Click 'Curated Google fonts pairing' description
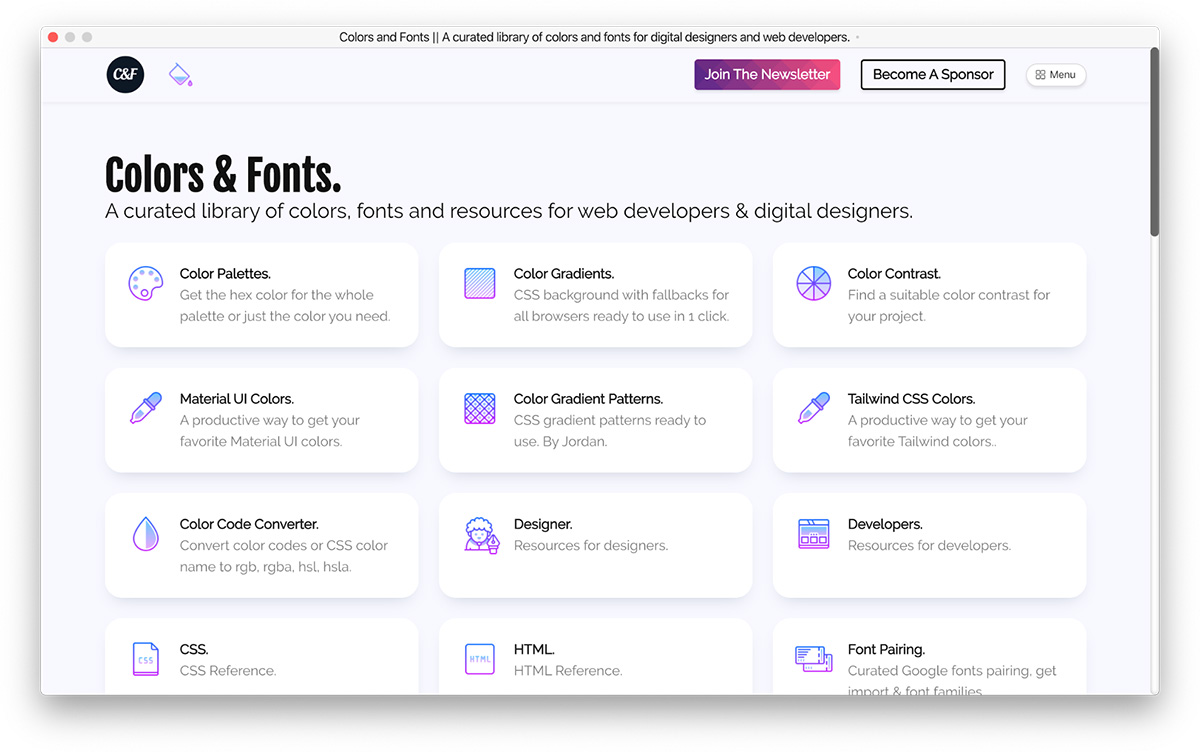 pyautogui.click(x=952, y=680)
